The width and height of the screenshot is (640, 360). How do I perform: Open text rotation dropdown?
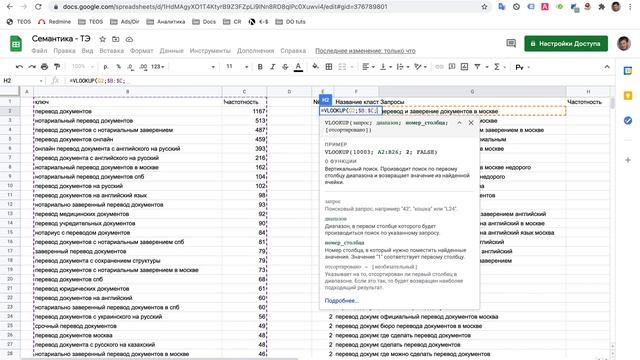coord(420,67)
